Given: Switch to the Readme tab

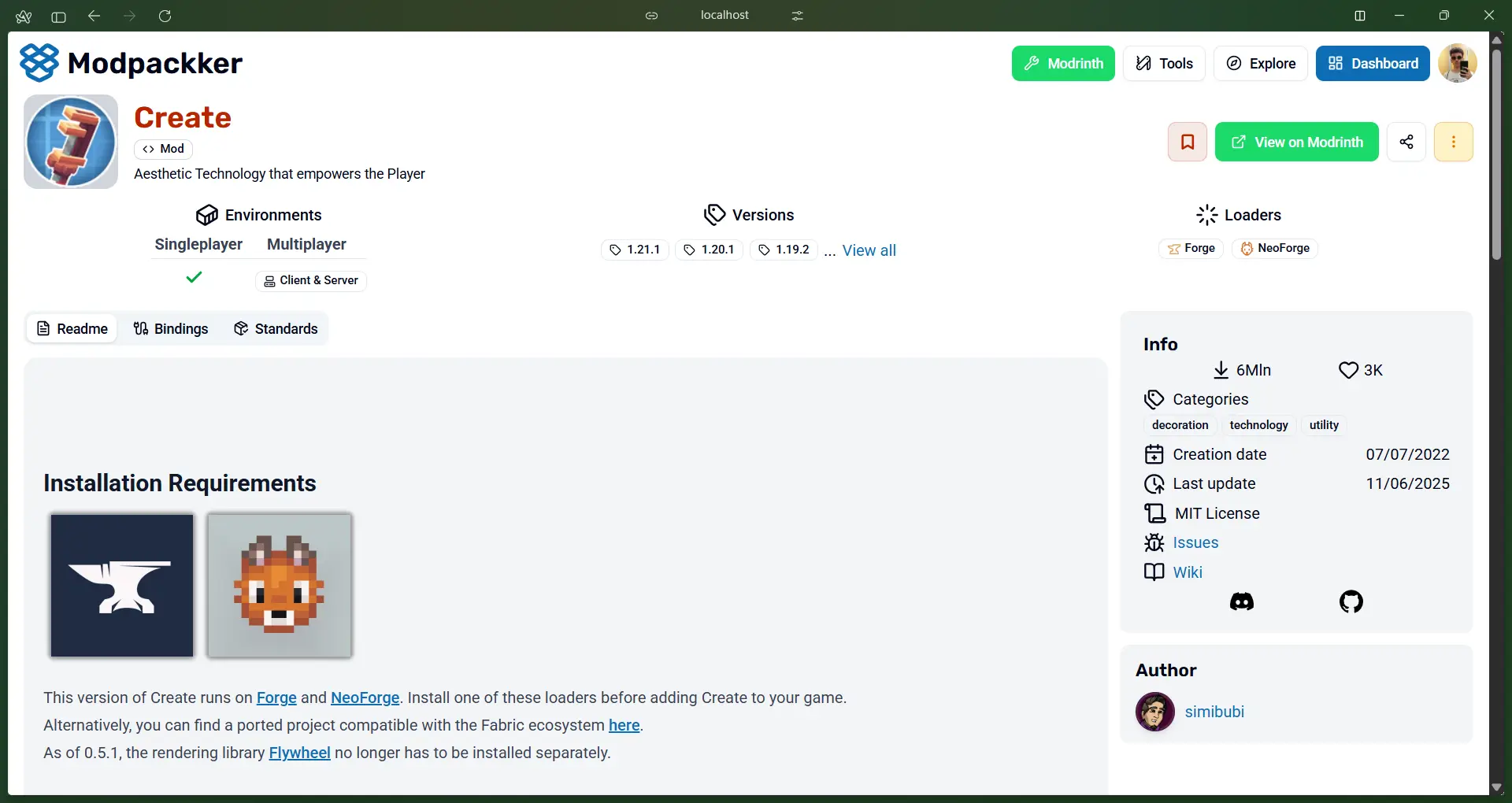Looking at the screenshot, I should (x=72, y=328).
